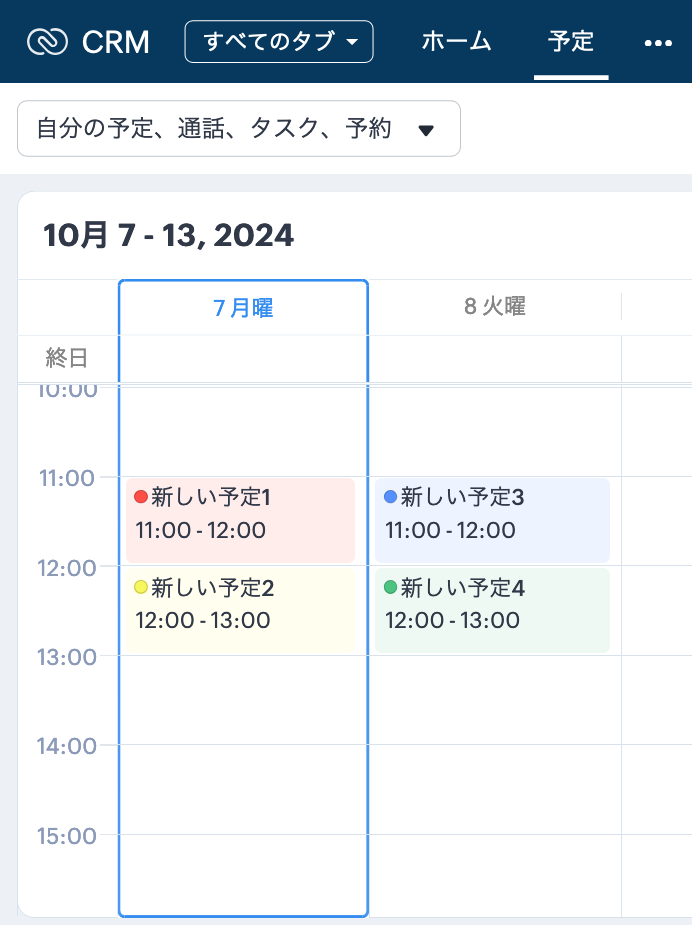Click green dot on 新しい予定4
692x925 pixels.
tap(391, 587)
